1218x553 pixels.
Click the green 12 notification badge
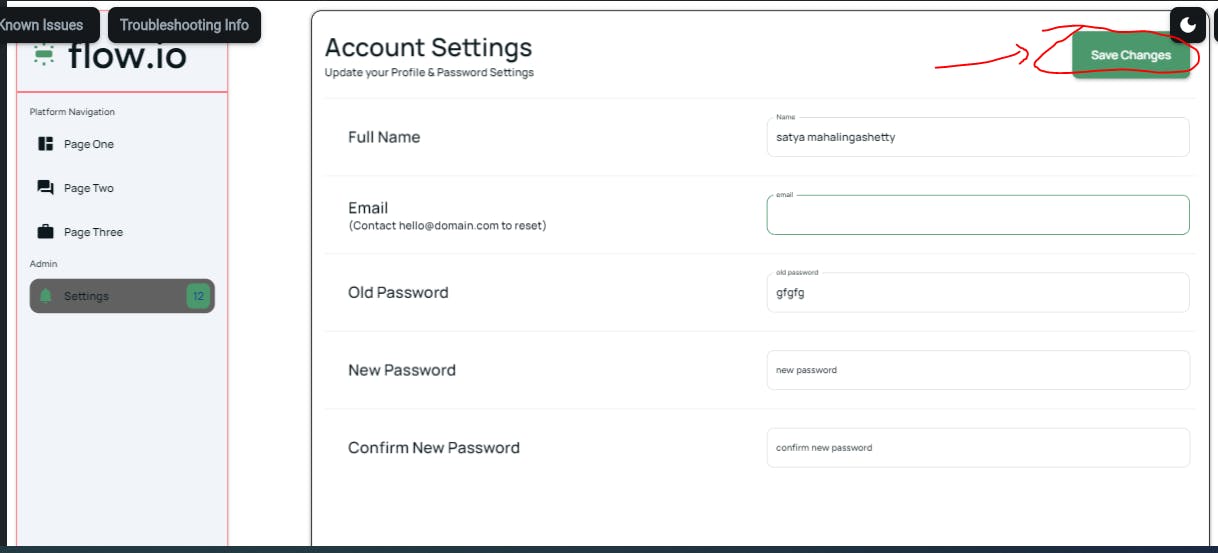click(197, 296)
